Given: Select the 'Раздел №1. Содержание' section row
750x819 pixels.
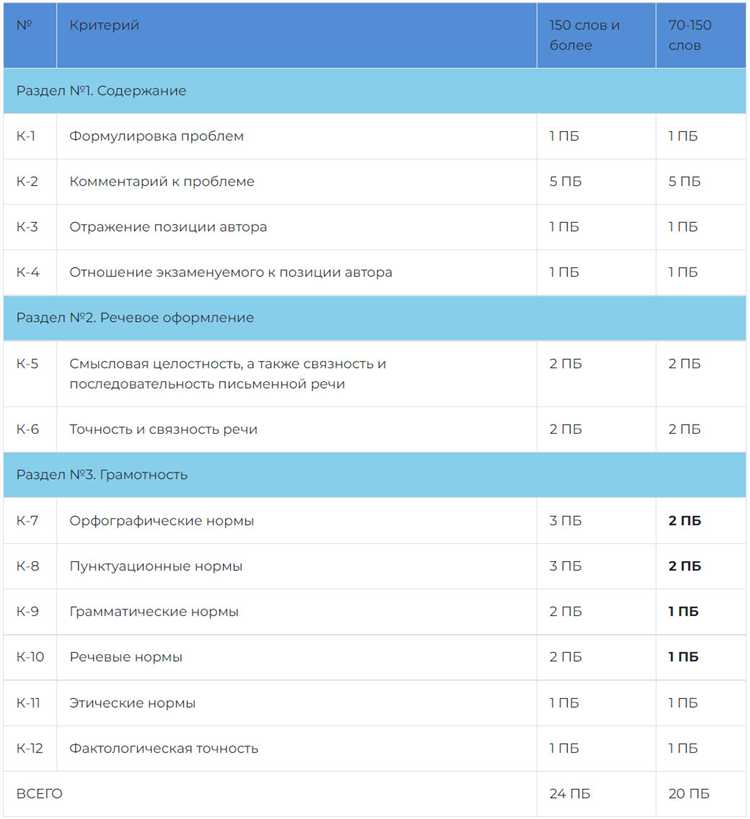Looking at the screenshot, I should tap(101, 91).
